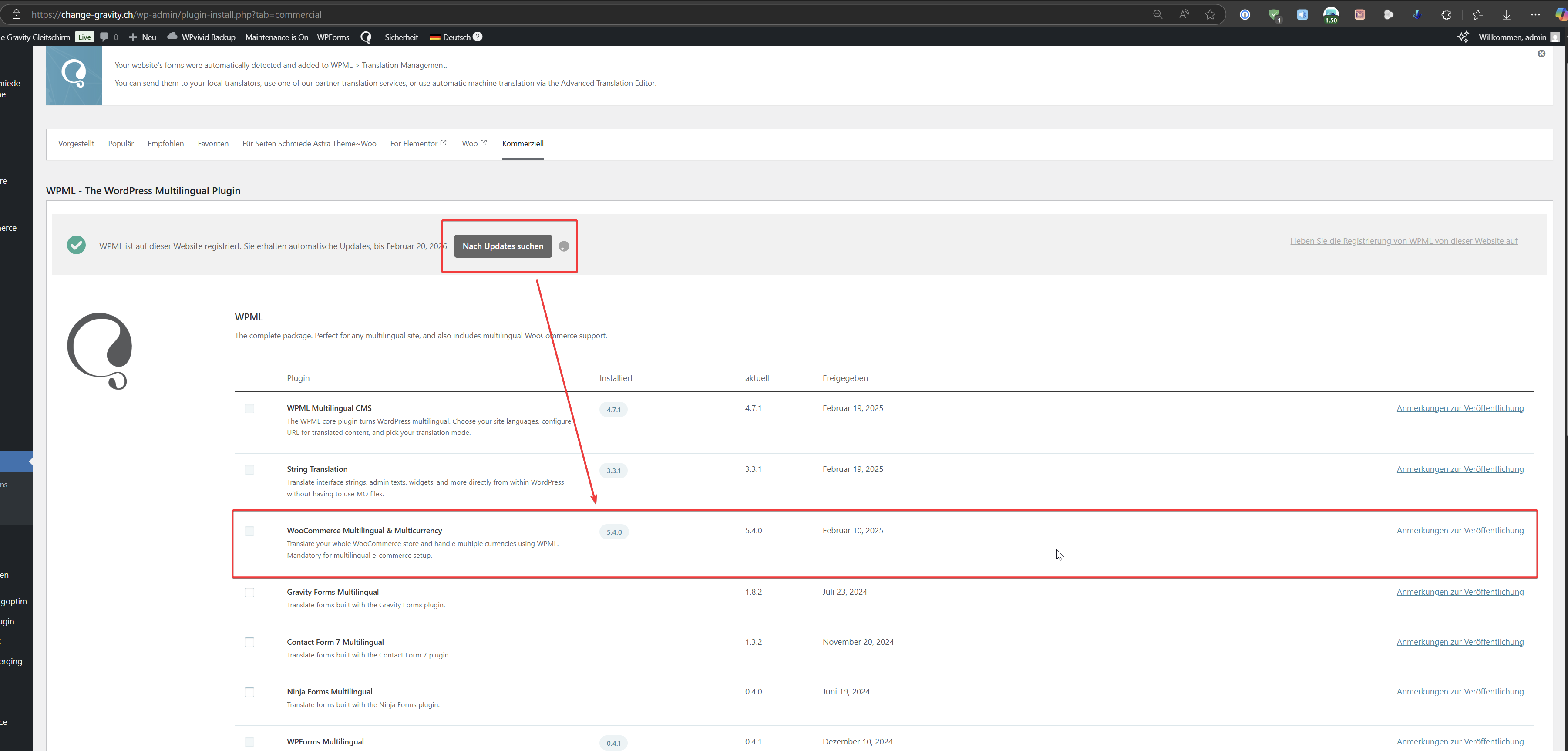1568x751 pixels.
Task: Open the browser Favorites list icon
Action: 1478,14
